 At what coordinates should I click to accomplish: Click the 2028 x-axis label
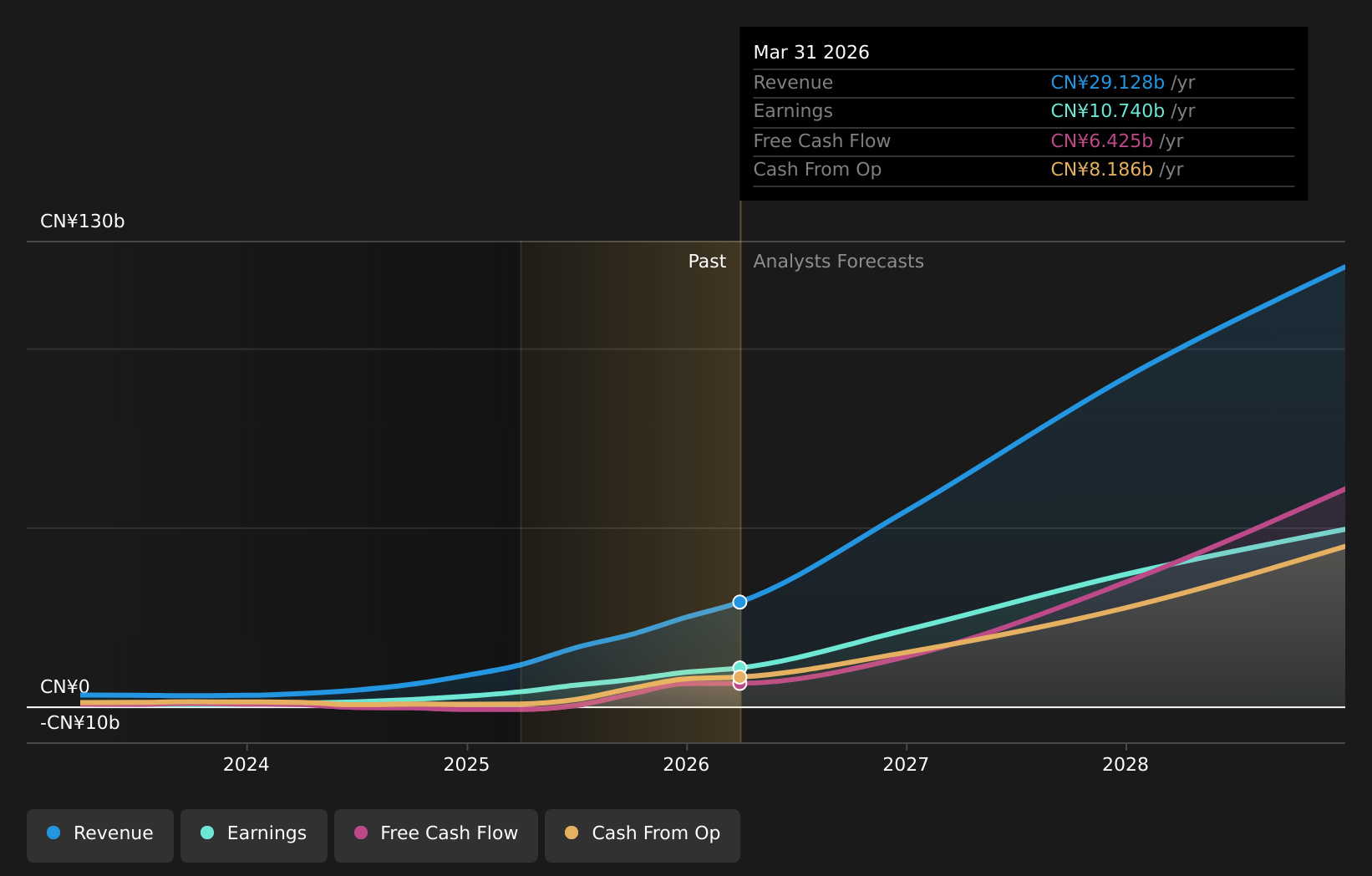pyautogui.click(x=1126, y=765)
